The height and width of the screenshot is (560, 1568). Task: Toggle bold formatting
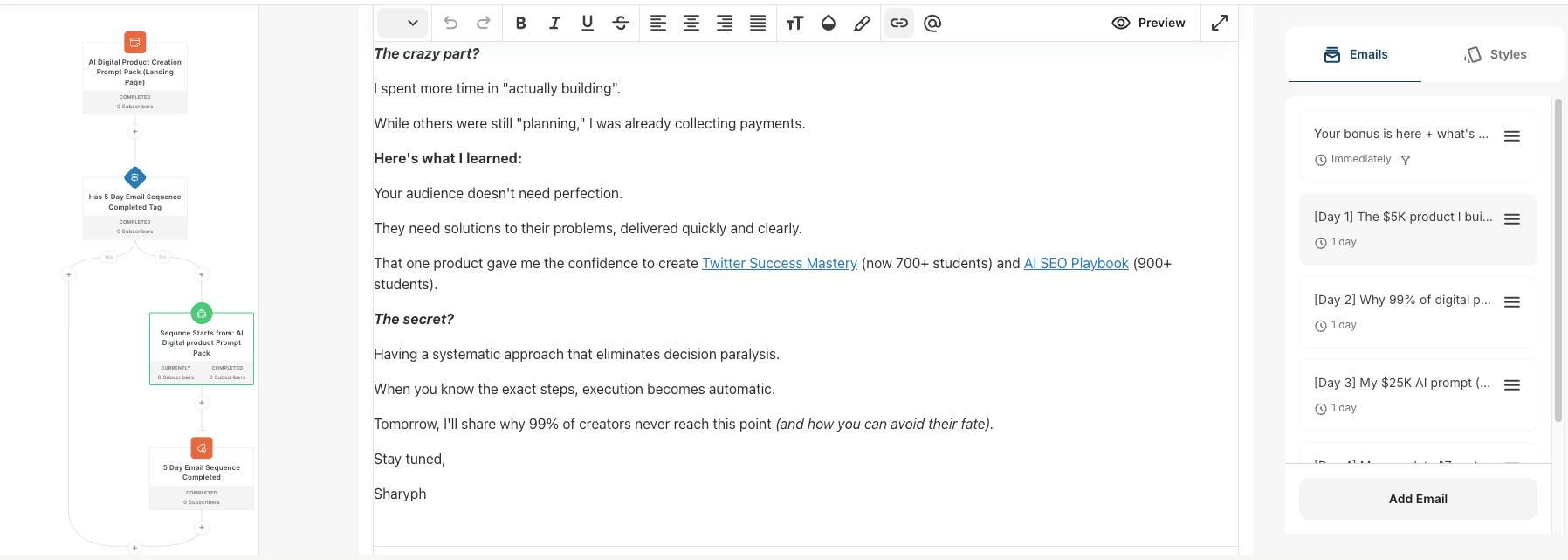pos(521,23)
